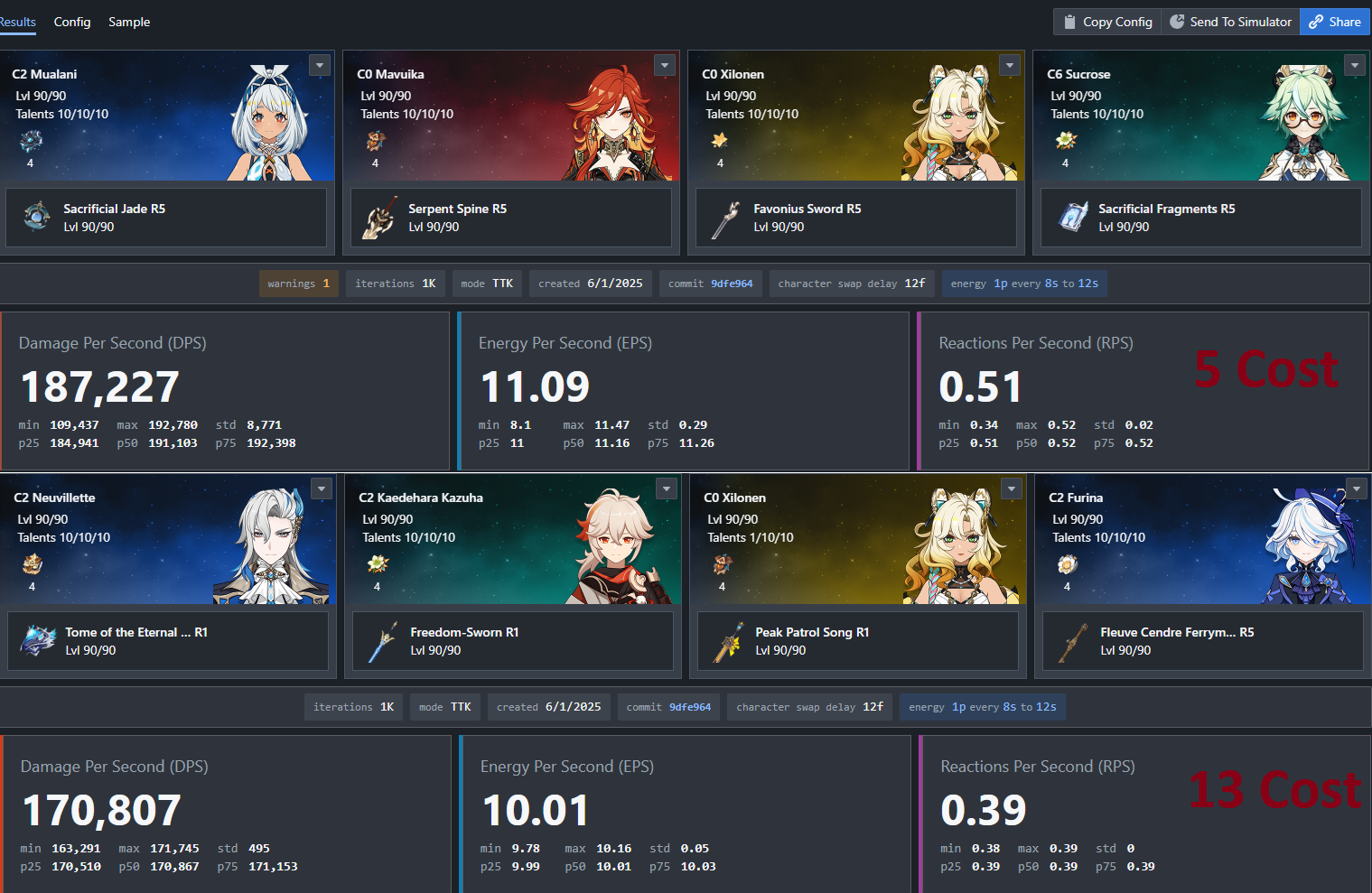Click the "Talents 1/10/10" text on Xilonen card
This screenshot has height=893, width=1372.
(x=751, y=537)
